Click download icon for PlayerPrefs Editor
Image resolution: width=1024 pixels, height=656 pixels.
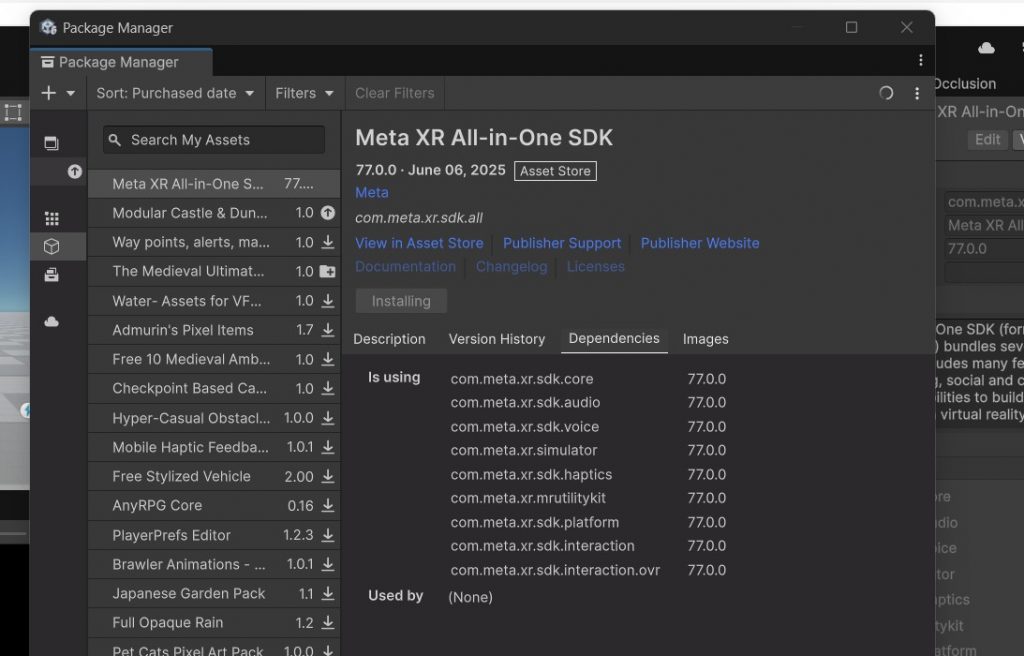tap(328, 534)
